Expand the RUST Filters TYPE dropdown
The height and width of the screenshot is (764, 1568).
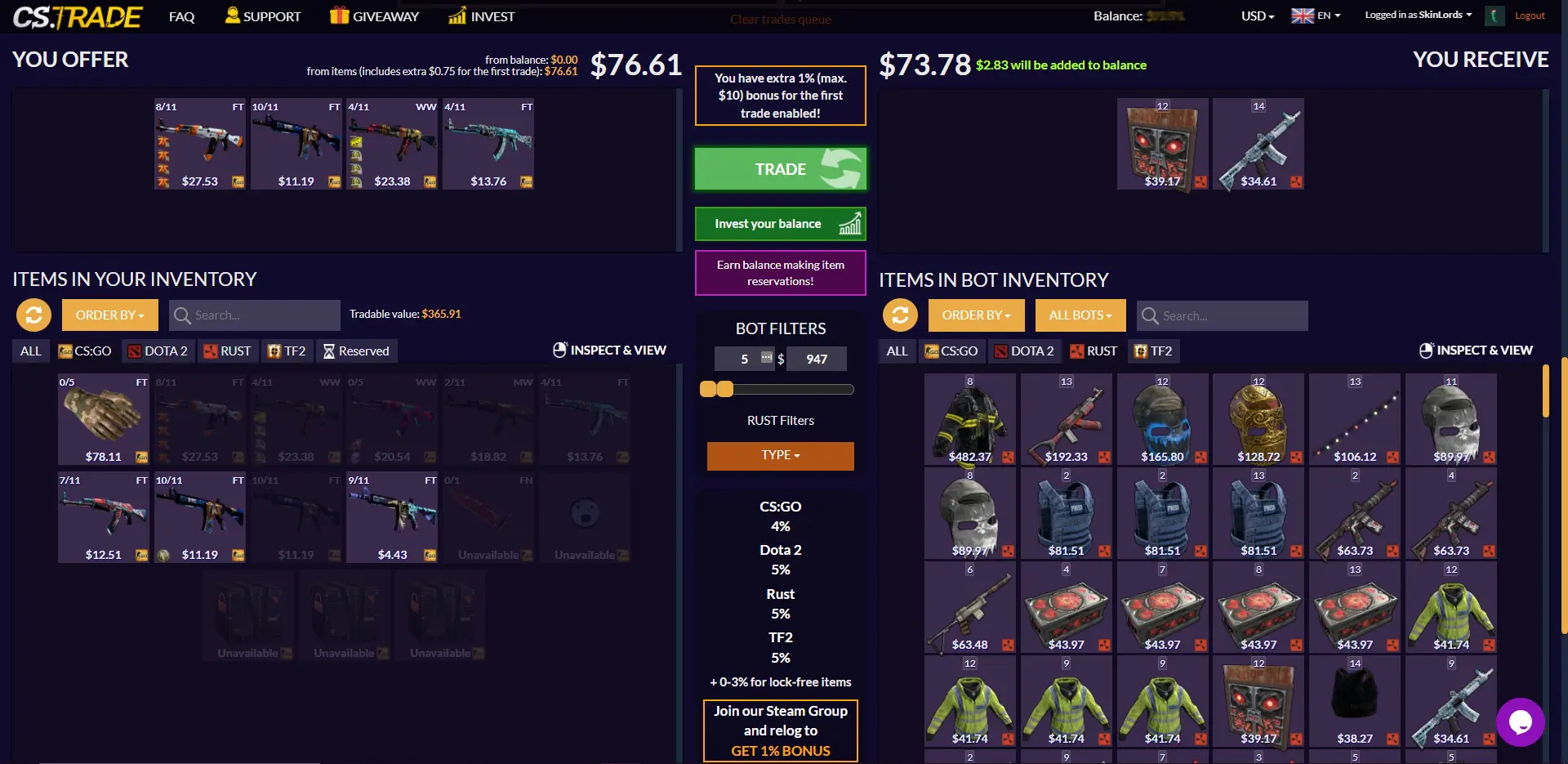point(781,456)
